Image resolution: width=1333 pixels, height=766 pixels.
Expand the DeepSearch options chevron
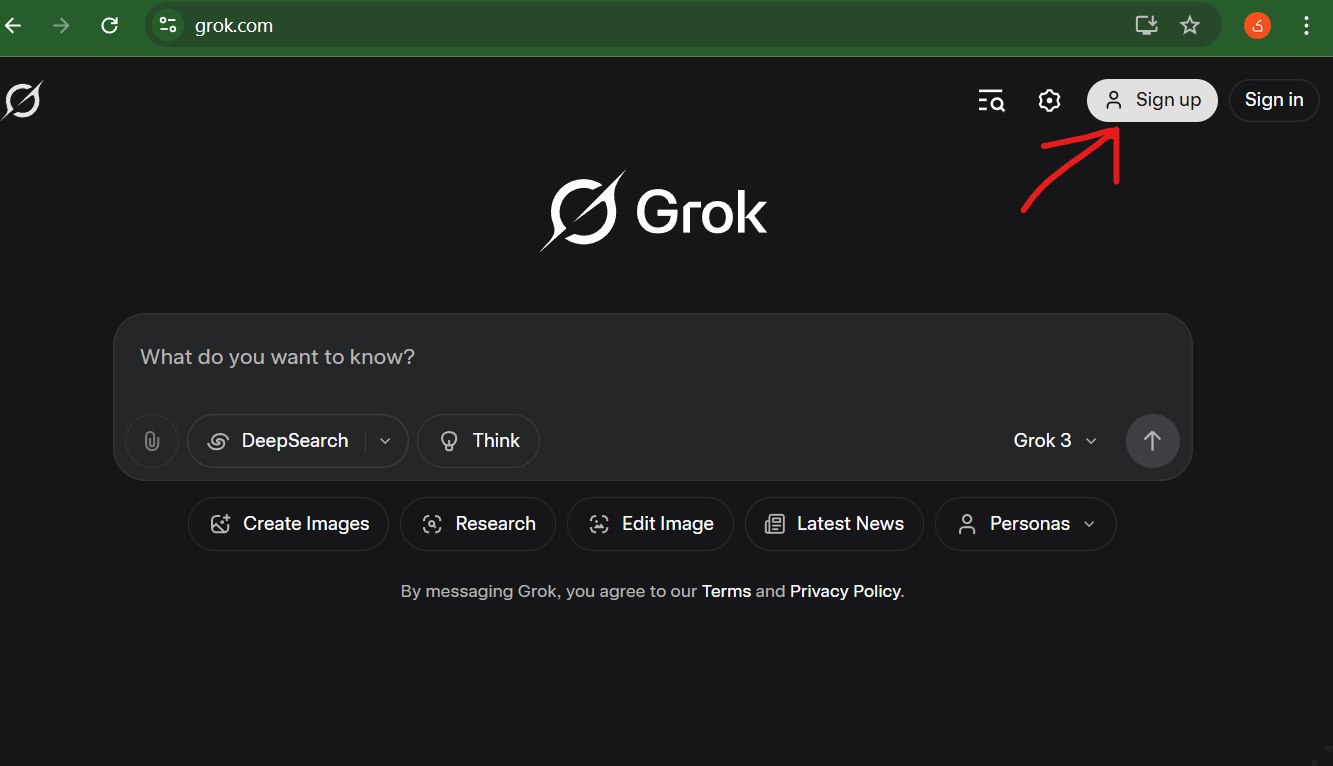pyautogui.click(x=385, y=441)
